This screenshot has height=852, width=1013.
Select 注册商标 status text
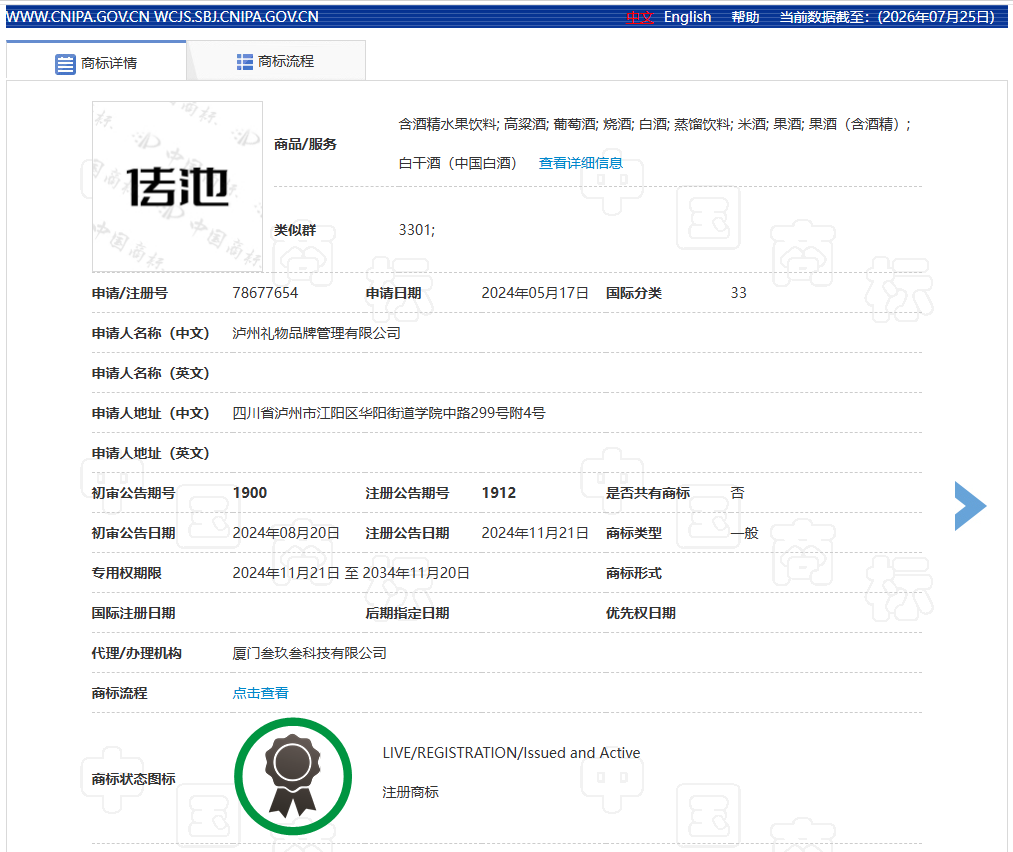tap(410, 793)
